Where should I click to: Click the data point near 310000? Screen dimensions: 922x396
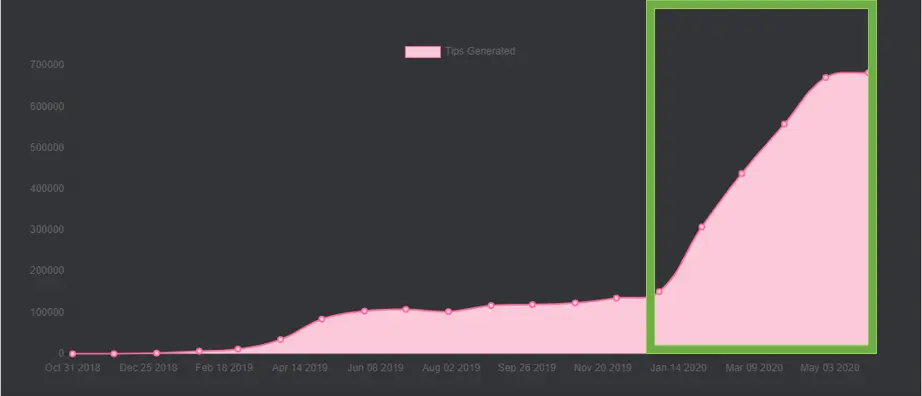coord(701,227)
